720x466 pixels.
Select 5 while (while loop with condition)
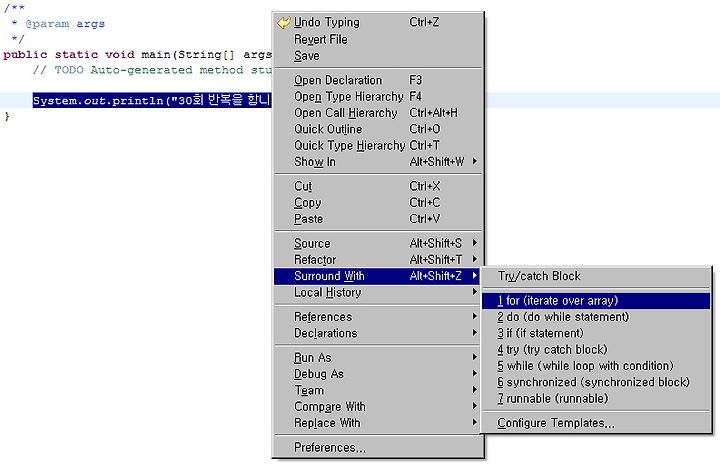pos(596,366)
